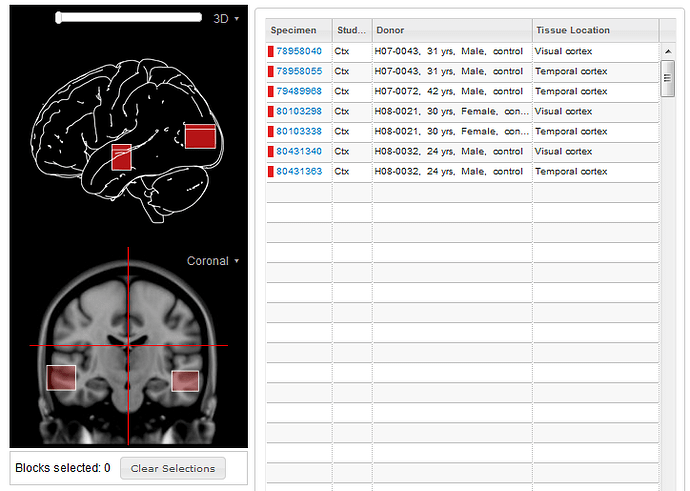Image resolution: width=690 pixels, height=491 pixels.
Task: Sort by the Tissue Location column header
Action: (595, 30)
